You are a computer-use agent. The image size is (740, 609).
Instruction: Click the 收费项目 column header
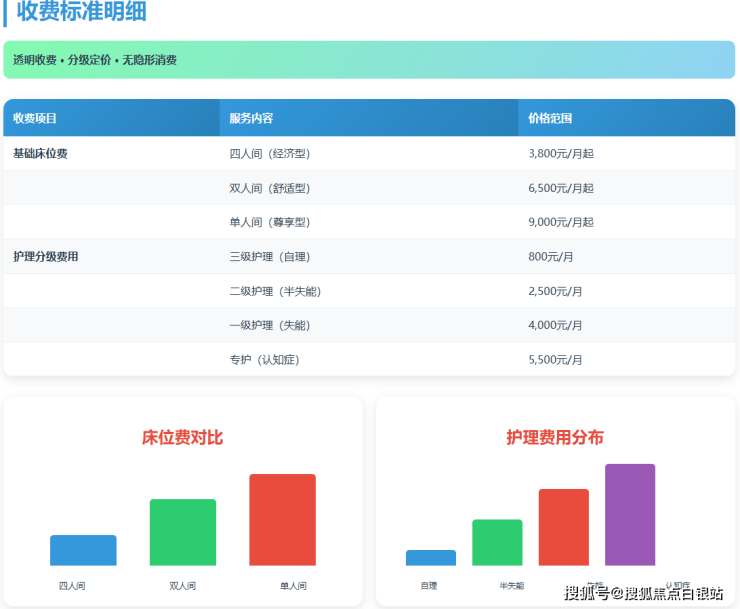pos(35,118)
